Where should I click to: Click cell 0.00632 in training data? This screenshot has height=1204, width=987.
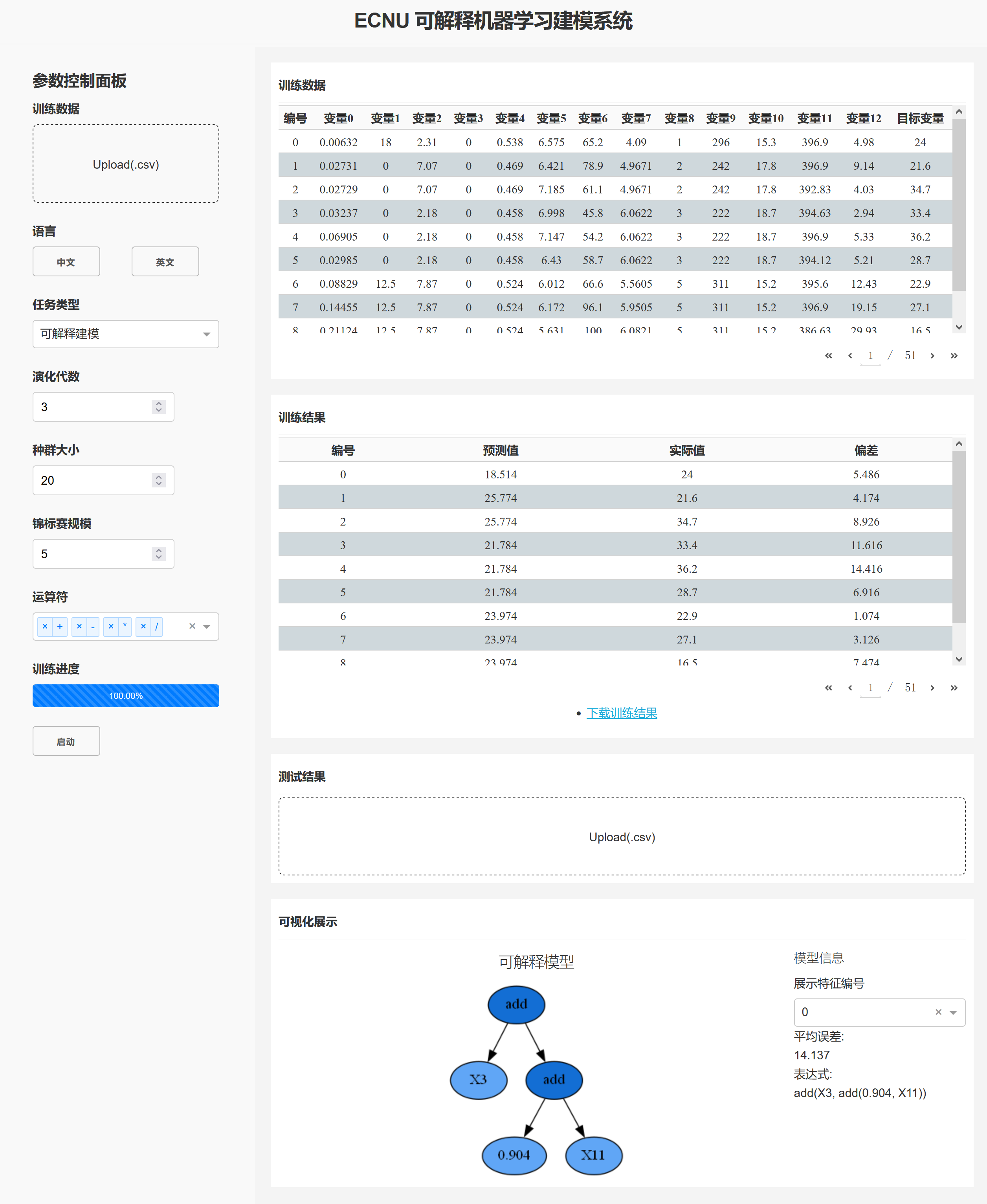(x=338, y=142)
